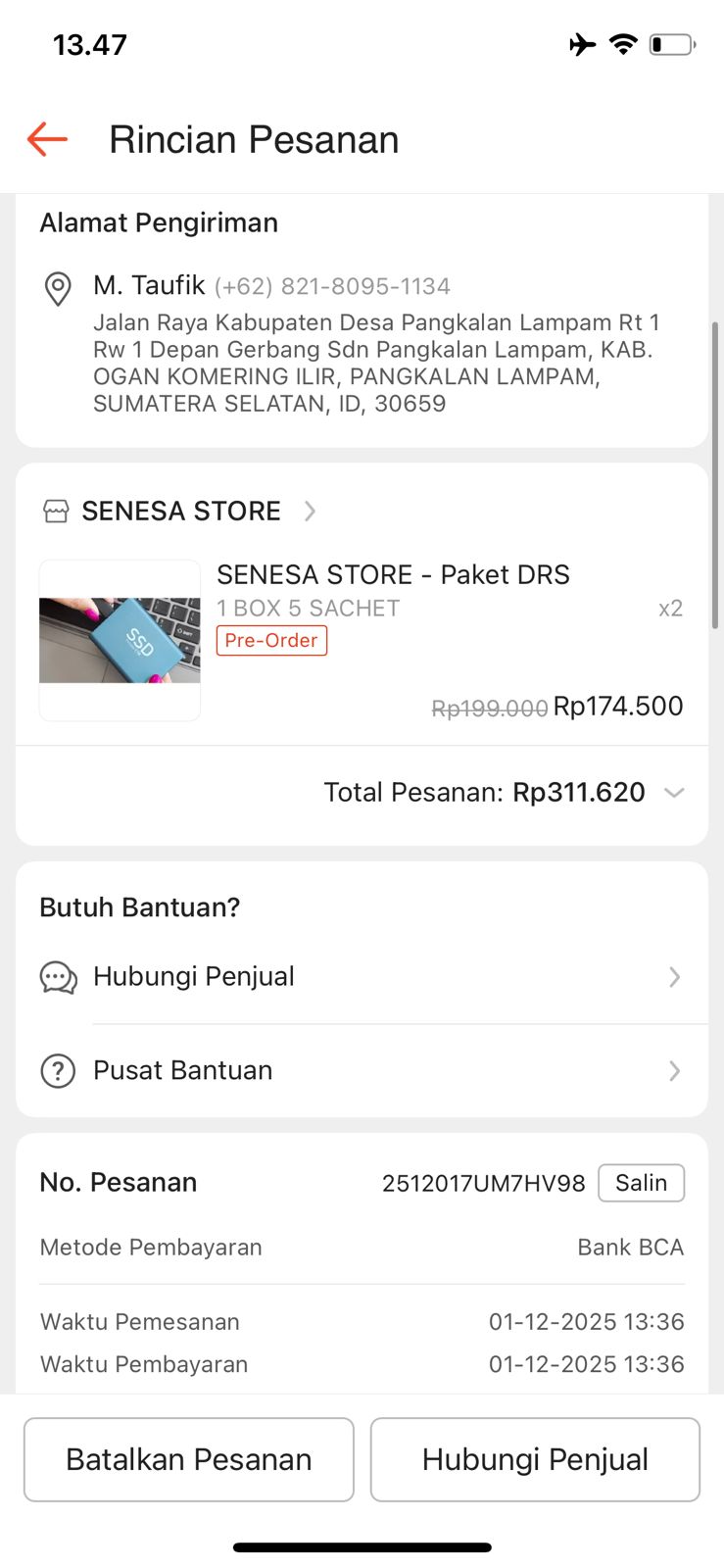Click the page scrollbar indicator
This screenshot has width=724, height=1568.
714,475
